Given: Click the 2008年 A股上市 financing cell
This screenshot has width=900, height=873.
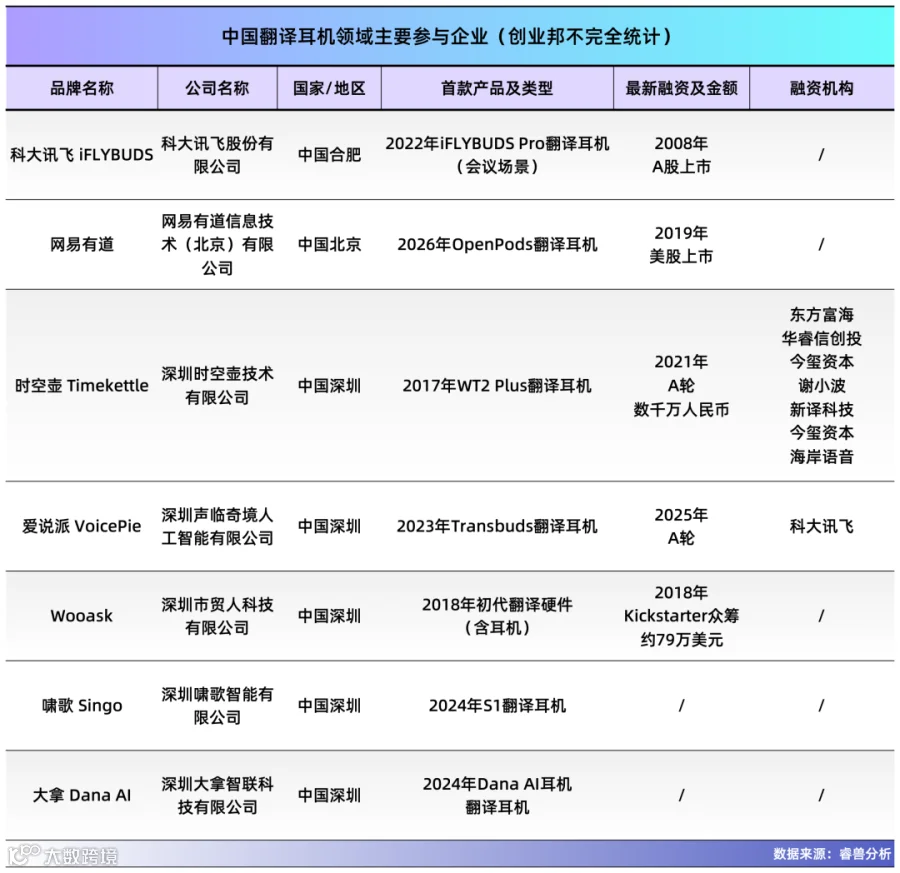Looking at the screenshot, I should (681, 154).
